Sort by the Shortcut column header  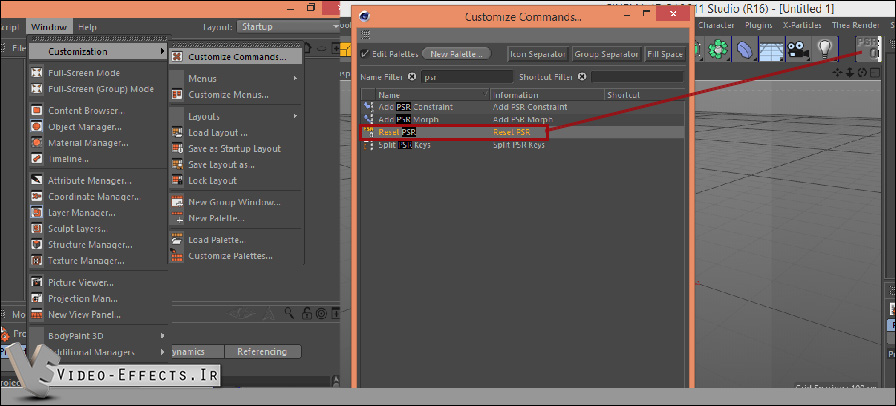(x=644, y=95)
